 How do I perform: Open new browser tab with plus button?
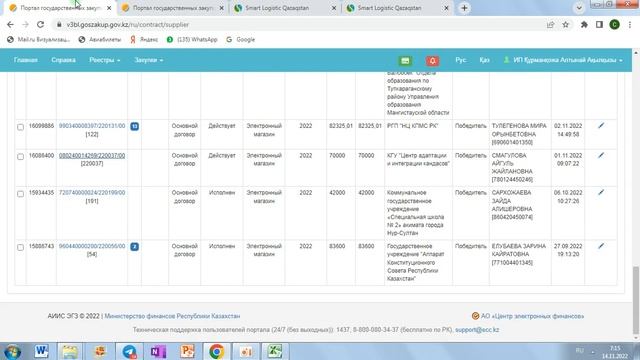464,8
